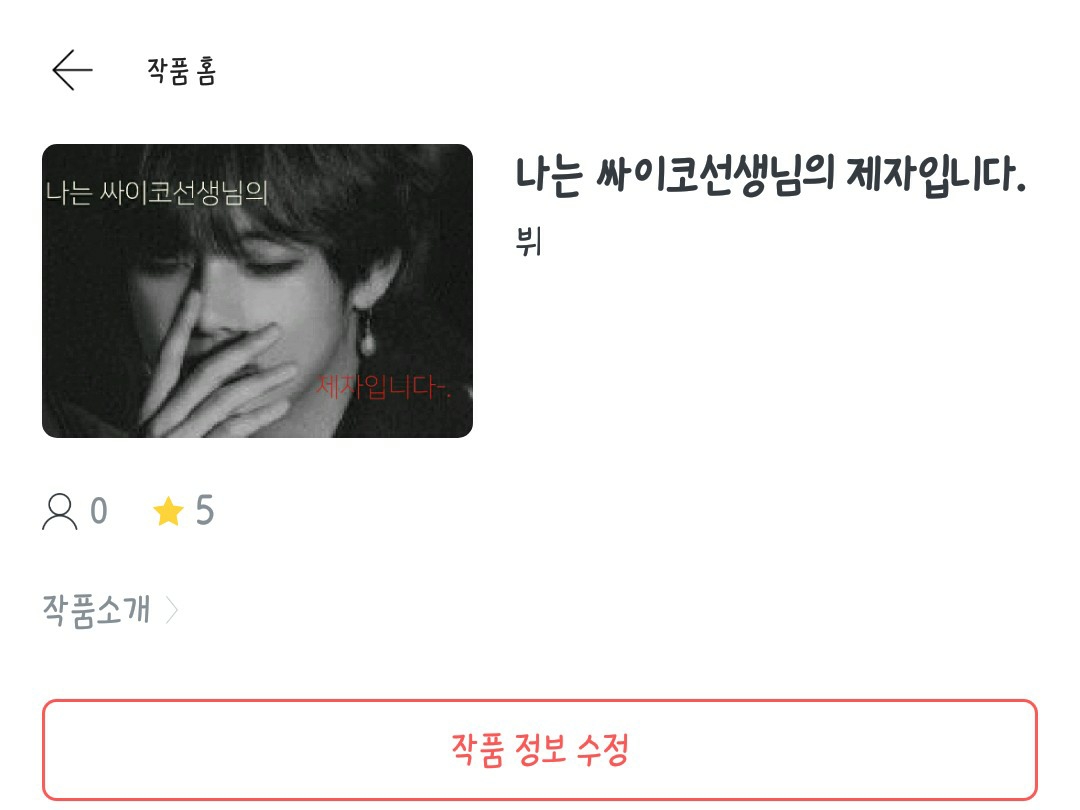The image size is (1080, 810).
Task: Open the black-and-white cover thumbnail
Action: (x=257, y=291)
